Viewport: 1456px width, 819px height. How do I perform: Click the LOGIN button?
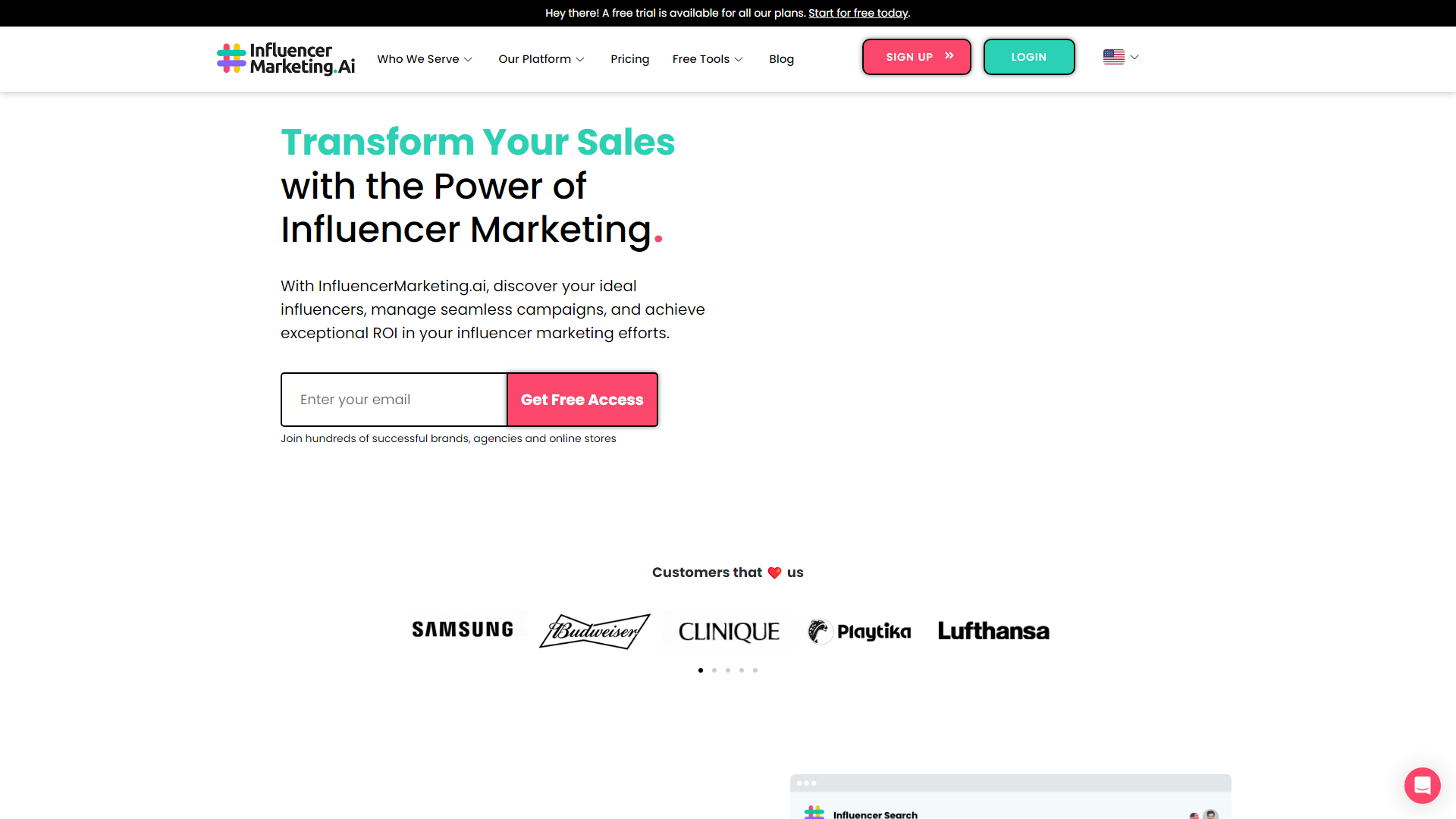[x=1029, y=57]
